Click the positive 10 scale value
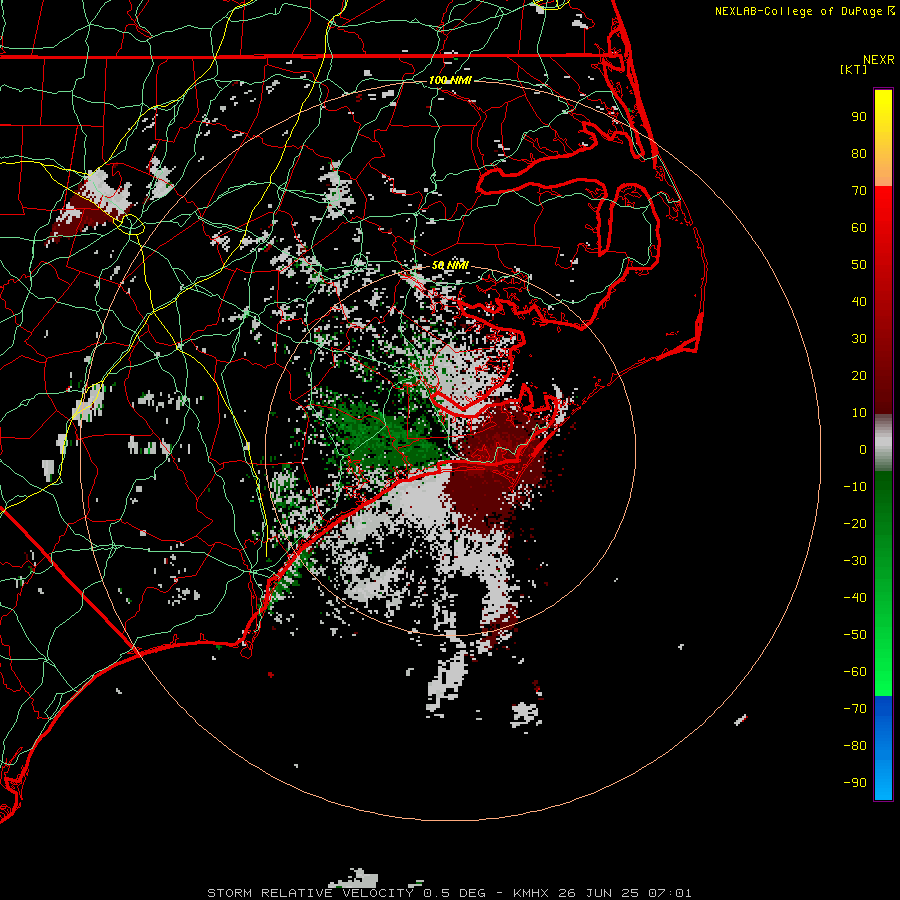The image size is (900, 900). [x=859, y=413]
